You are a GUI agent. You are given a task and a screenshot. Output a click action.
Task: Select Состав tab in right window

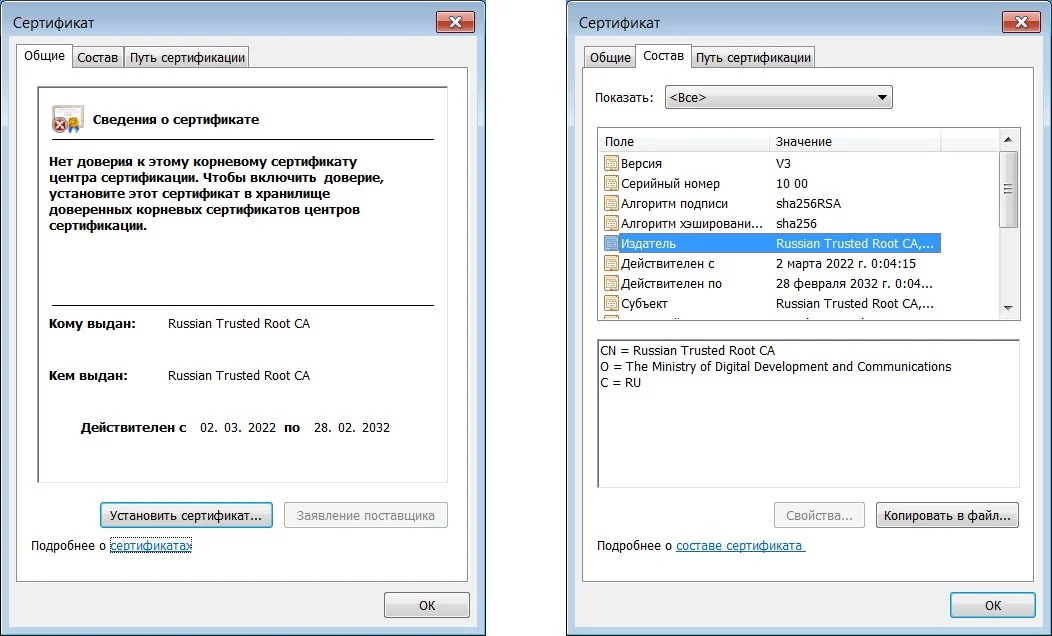pyautogui.click(x=663, y=56)
